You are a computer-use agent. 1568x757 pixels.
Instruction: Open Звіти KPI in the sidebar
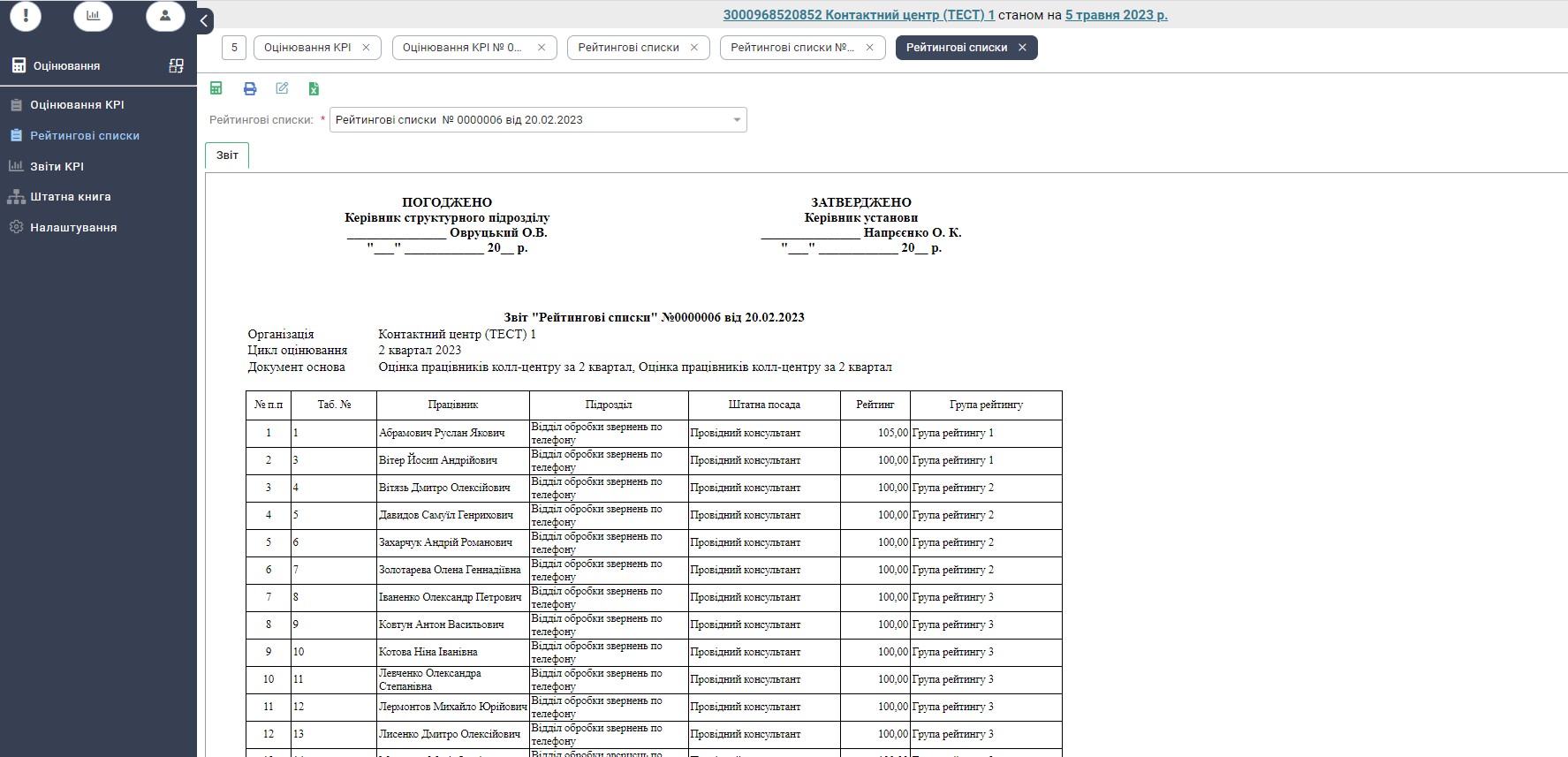tap(57, 166)
